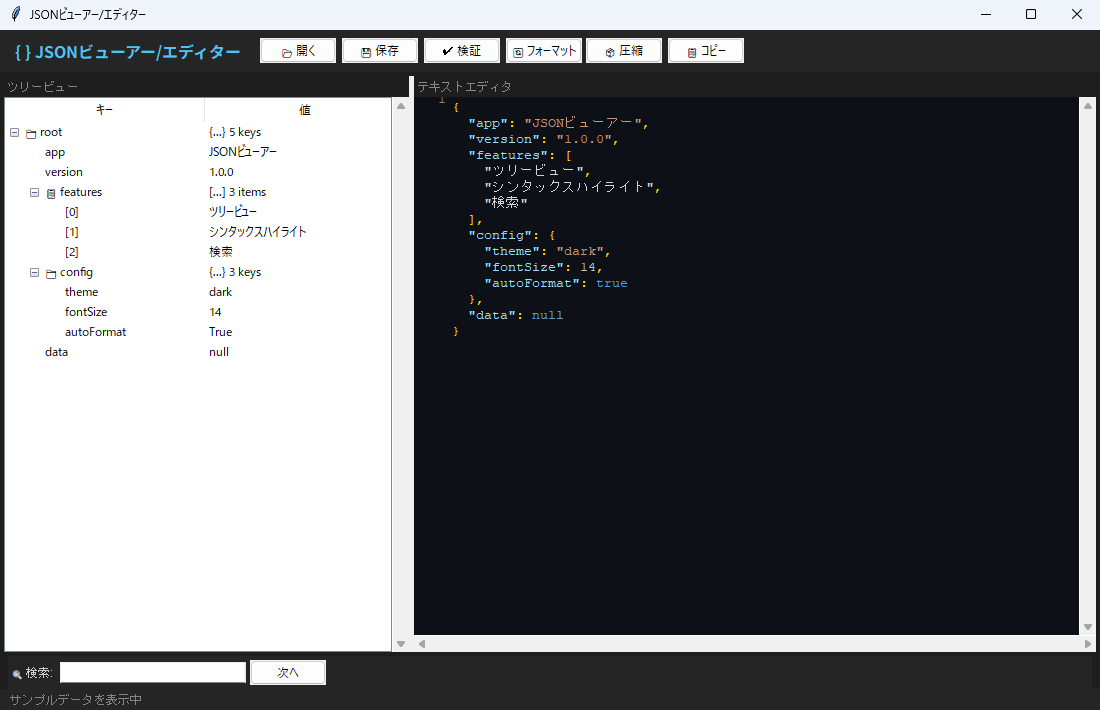Viewport: 1100px width, 710px height.
Task: Collapse the features tree node
Action: click(x=34, y=192)
